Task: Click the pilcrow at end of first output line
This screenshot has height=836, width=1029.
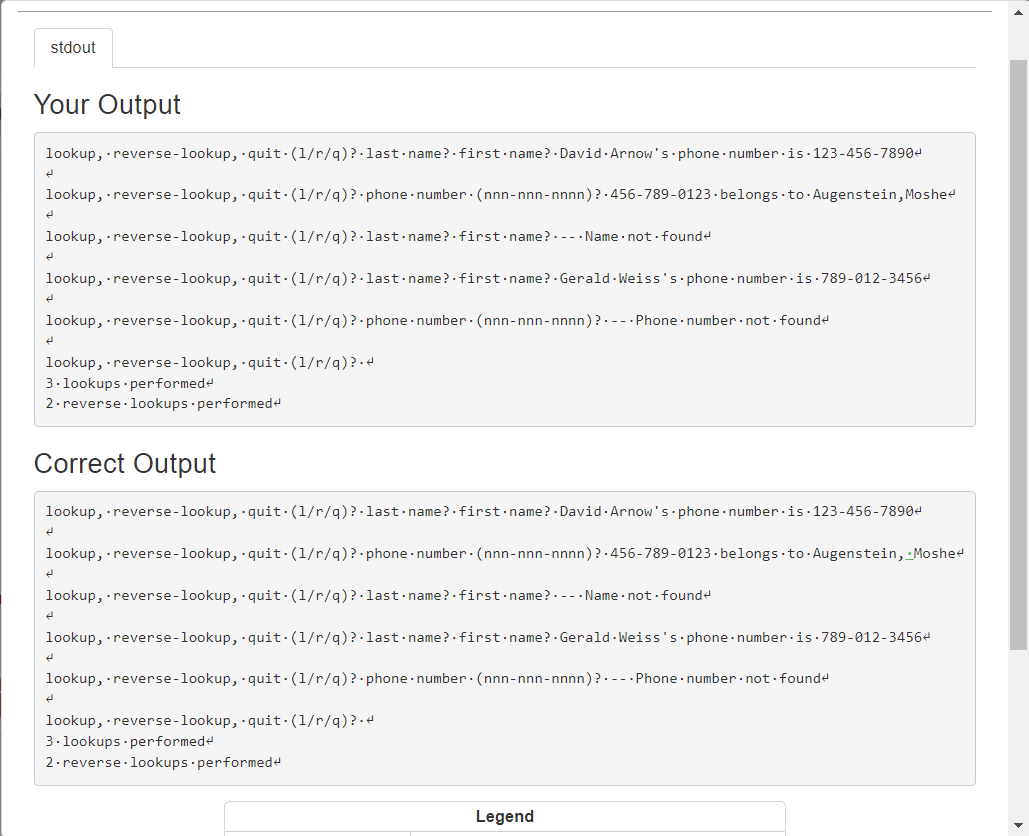Action: click(x=917, y=152)
